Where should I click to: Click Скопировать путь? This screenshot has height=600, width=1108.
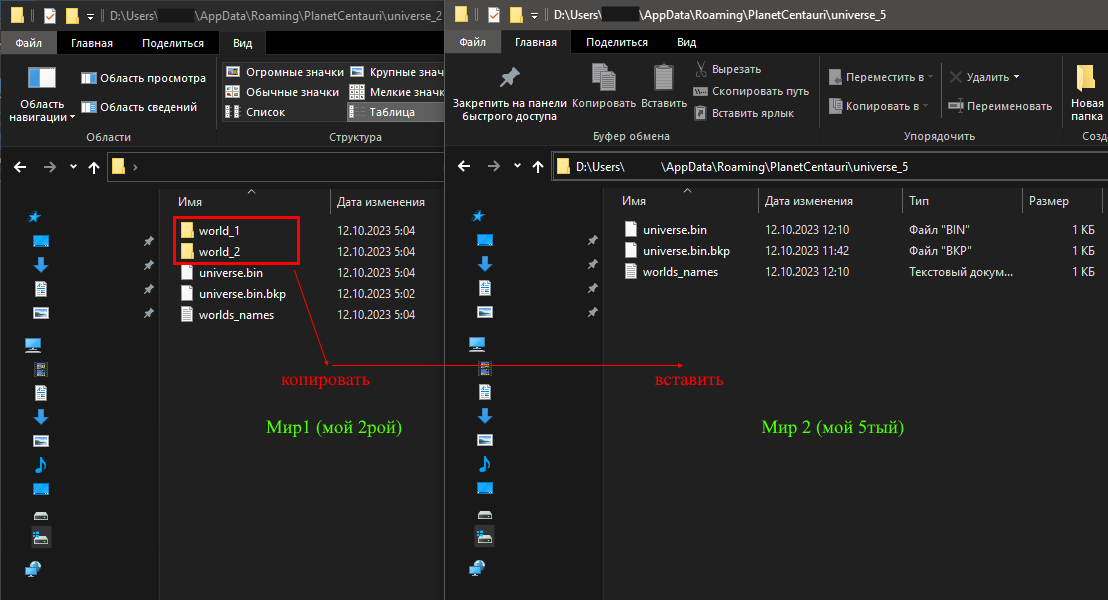click(751, 91)
